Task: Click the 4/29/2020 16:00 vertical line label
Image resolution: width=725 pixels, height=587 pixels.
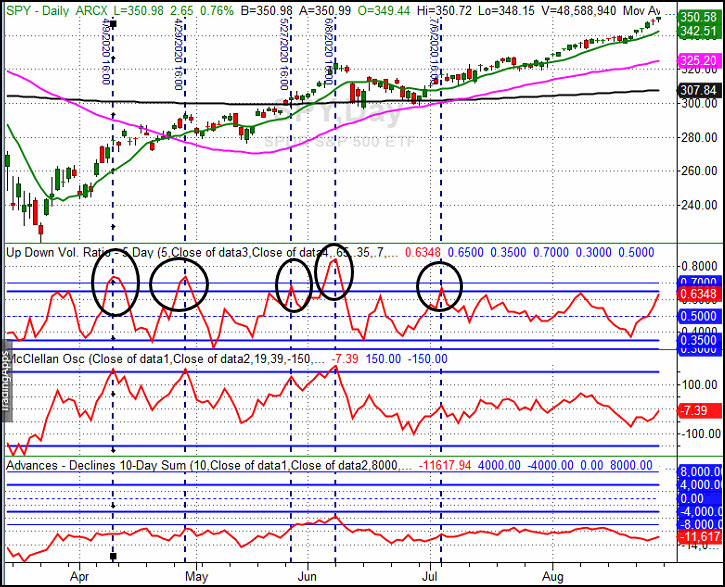Action: point(178,55)
